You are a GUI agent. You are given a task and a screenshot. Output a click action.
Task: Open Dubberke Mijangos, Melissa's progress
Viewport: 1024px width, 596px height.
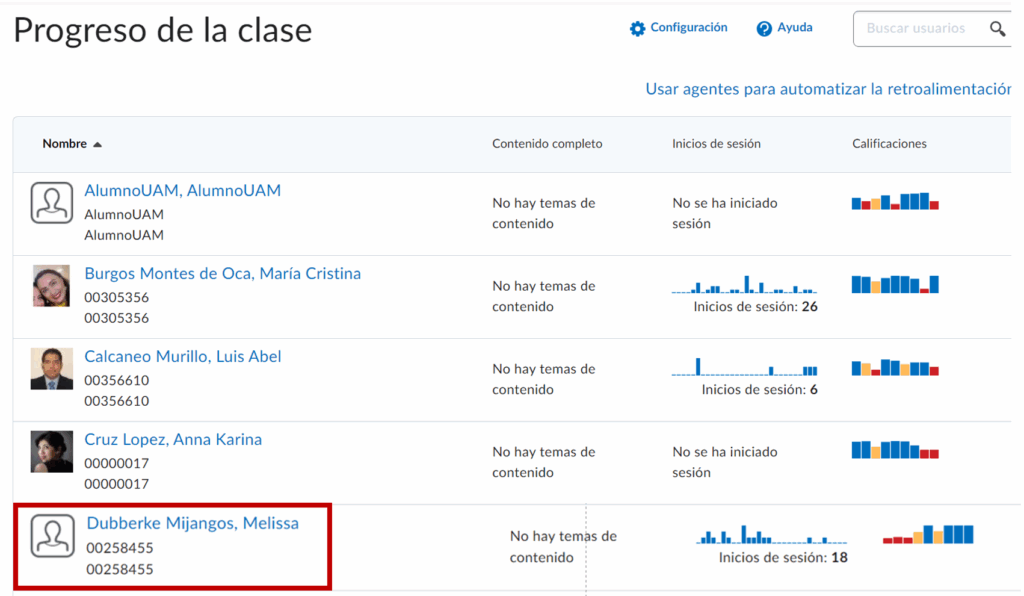[x=192, y=522]
